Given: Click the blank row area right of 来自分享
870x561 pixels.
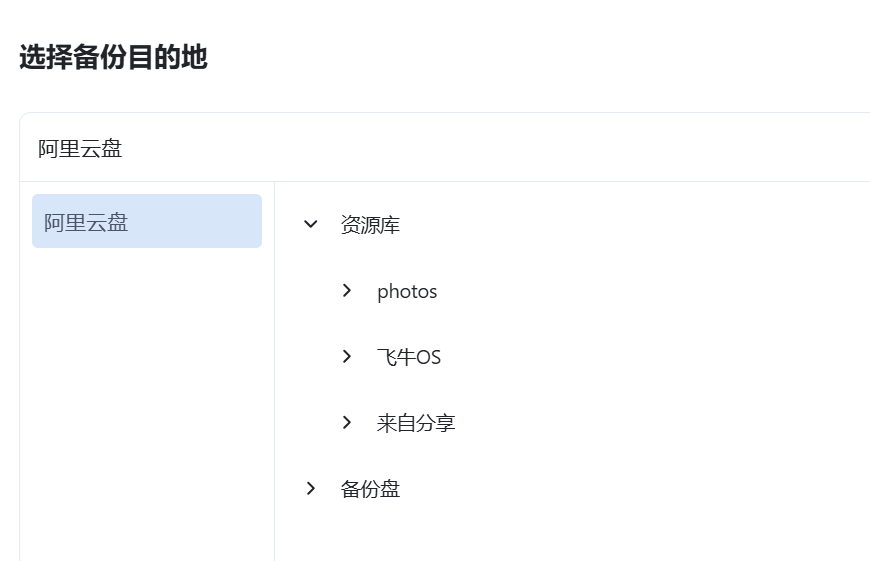Looking at the screenshot, I should point(650,424).
